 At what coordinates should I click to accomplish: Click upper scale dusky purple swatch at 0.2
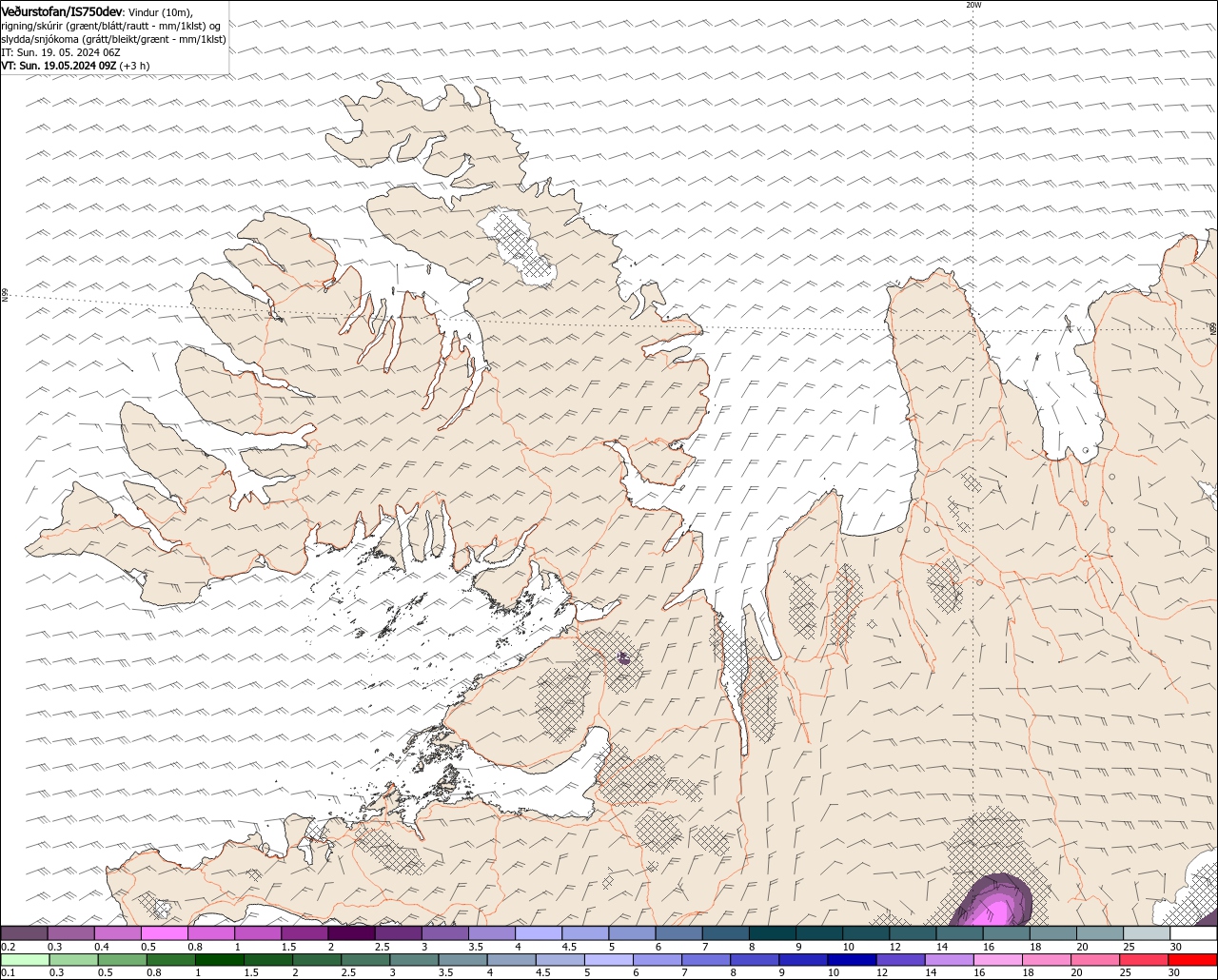[x=24, y=933]
